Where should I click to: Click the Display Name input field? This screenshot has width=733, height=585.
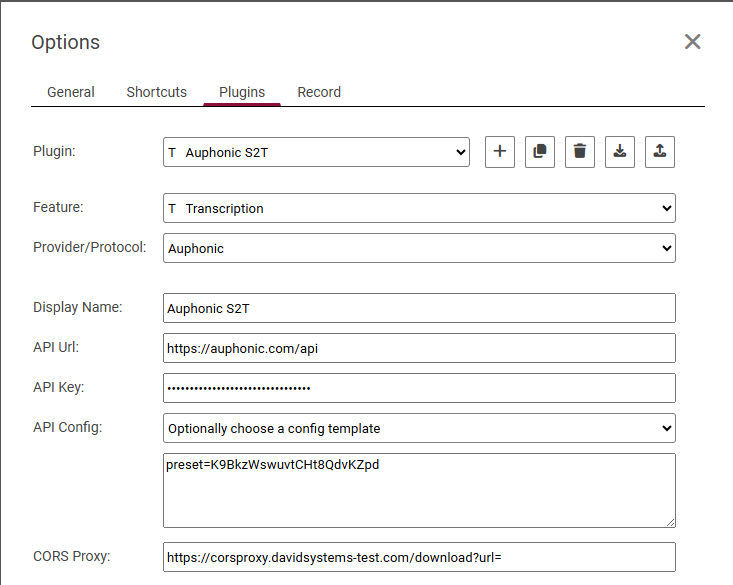pyautogui.click(x=419, y=308)
